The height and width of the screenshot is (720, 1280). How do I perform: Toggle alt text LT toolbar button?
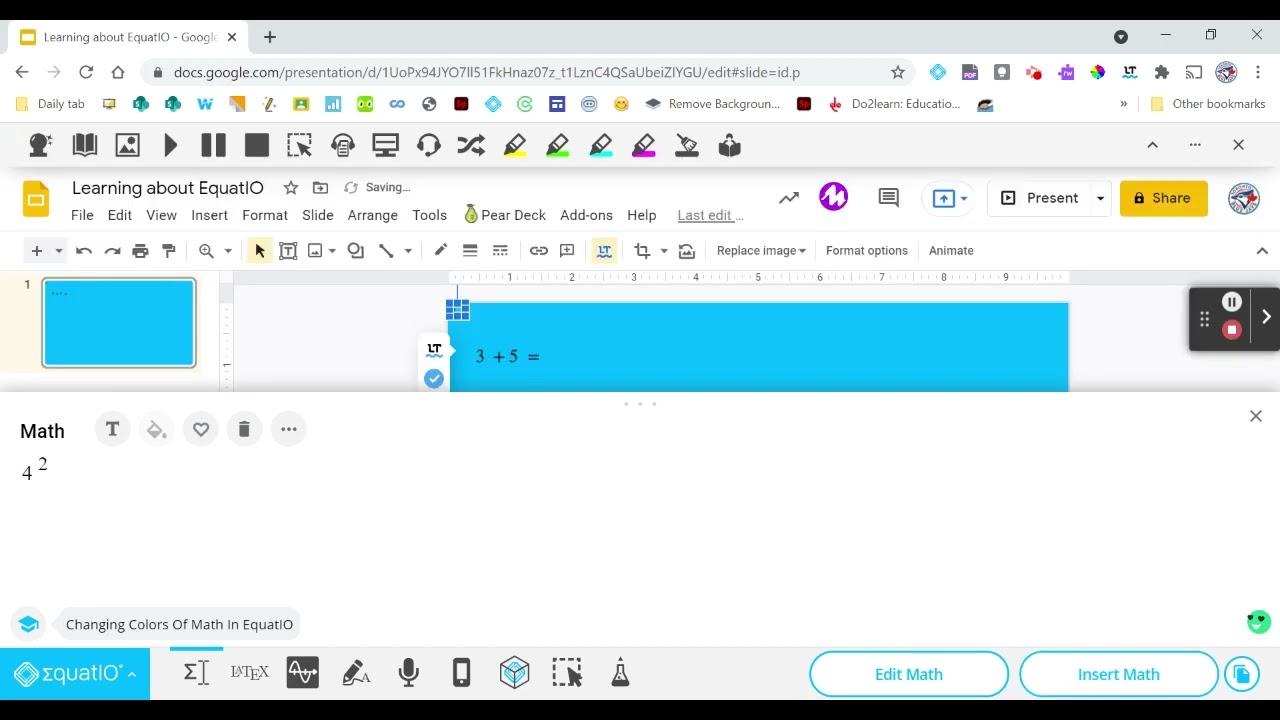click(x=604, y=251)
